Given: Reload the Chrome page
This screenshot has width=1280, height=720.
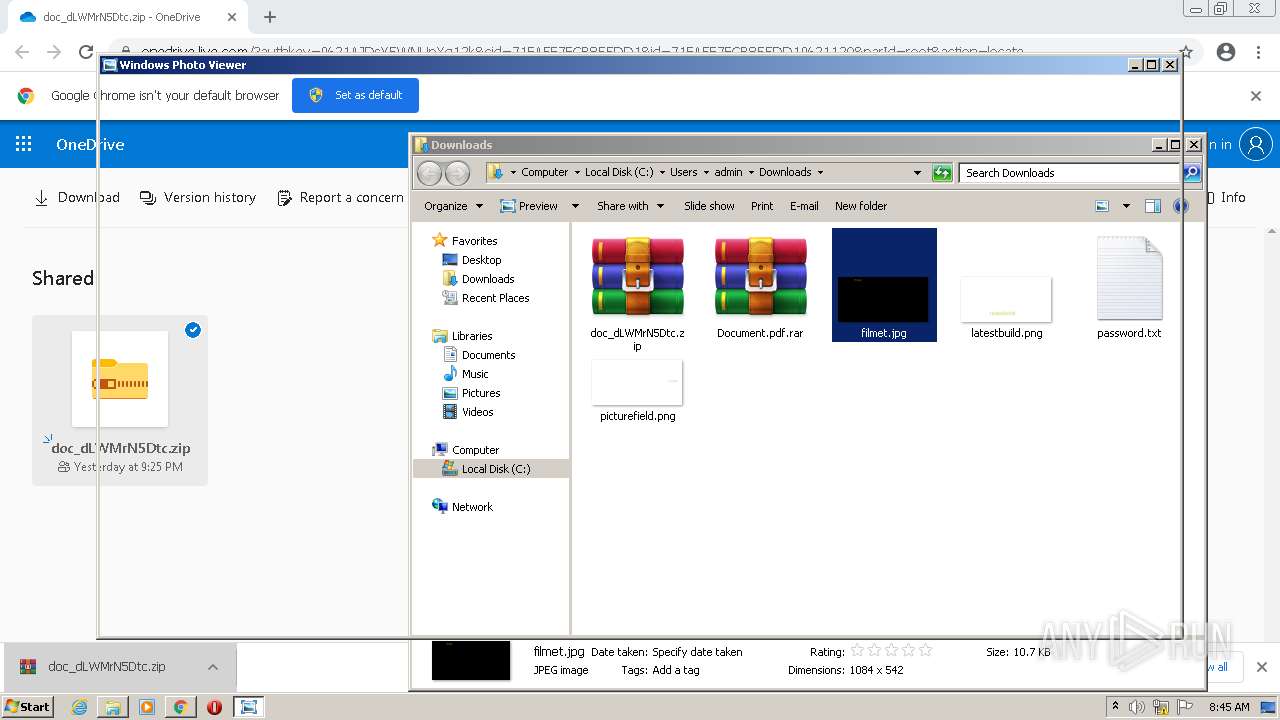Looking at the screenshot, I should tap(86, 52).
